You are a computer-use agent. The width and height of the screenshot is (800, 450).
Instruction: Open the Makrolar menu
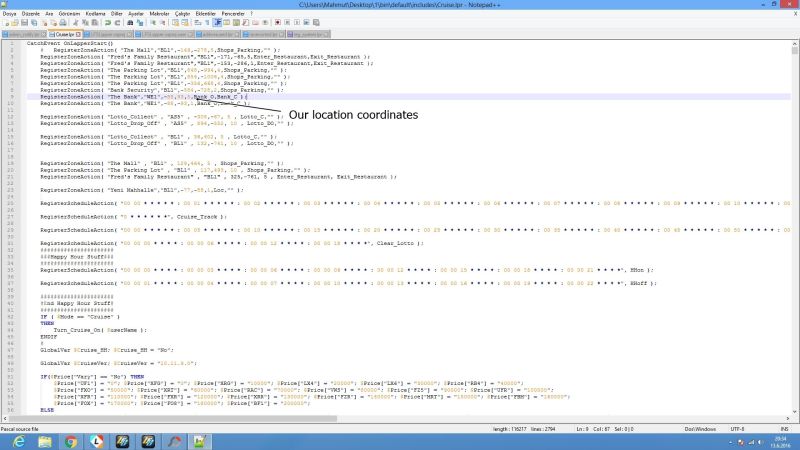pos(159,14)
